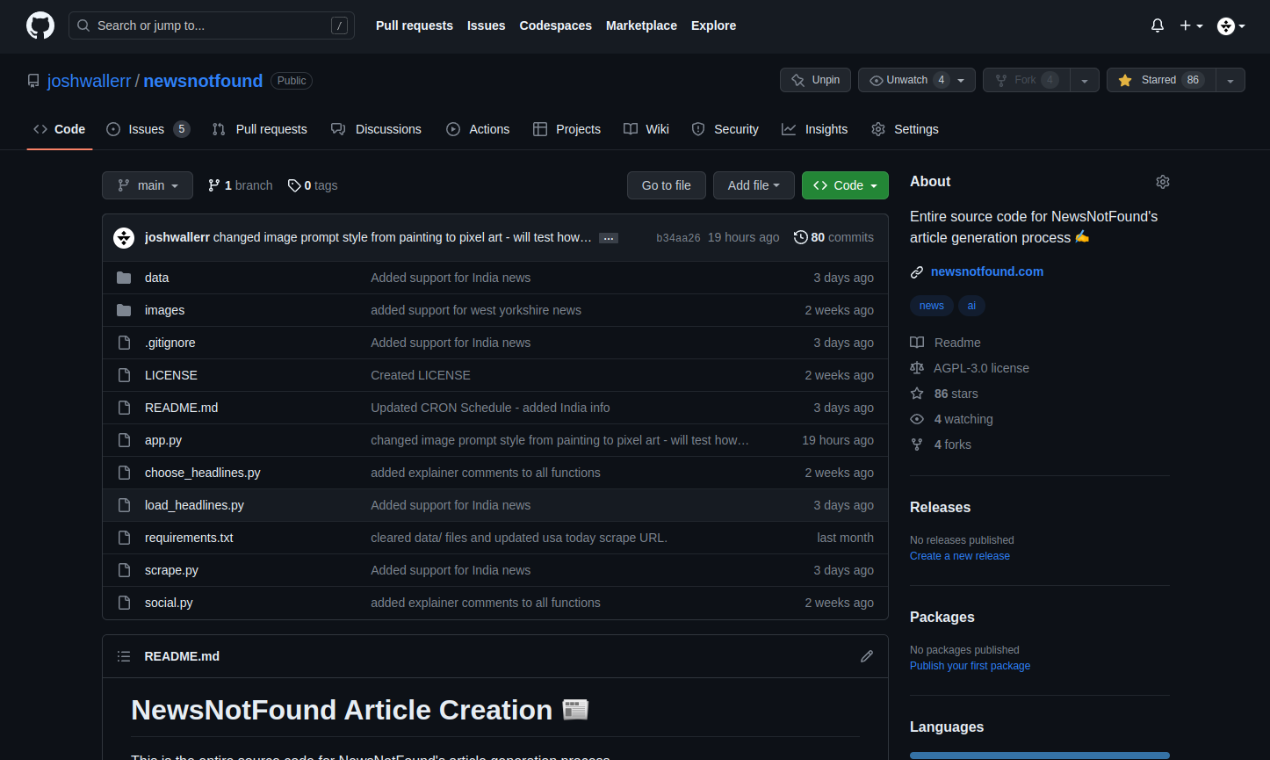1270x760 pixels.
Task: Open the LICENSE file
Action: pyautogui.click(x=171, y=375)
